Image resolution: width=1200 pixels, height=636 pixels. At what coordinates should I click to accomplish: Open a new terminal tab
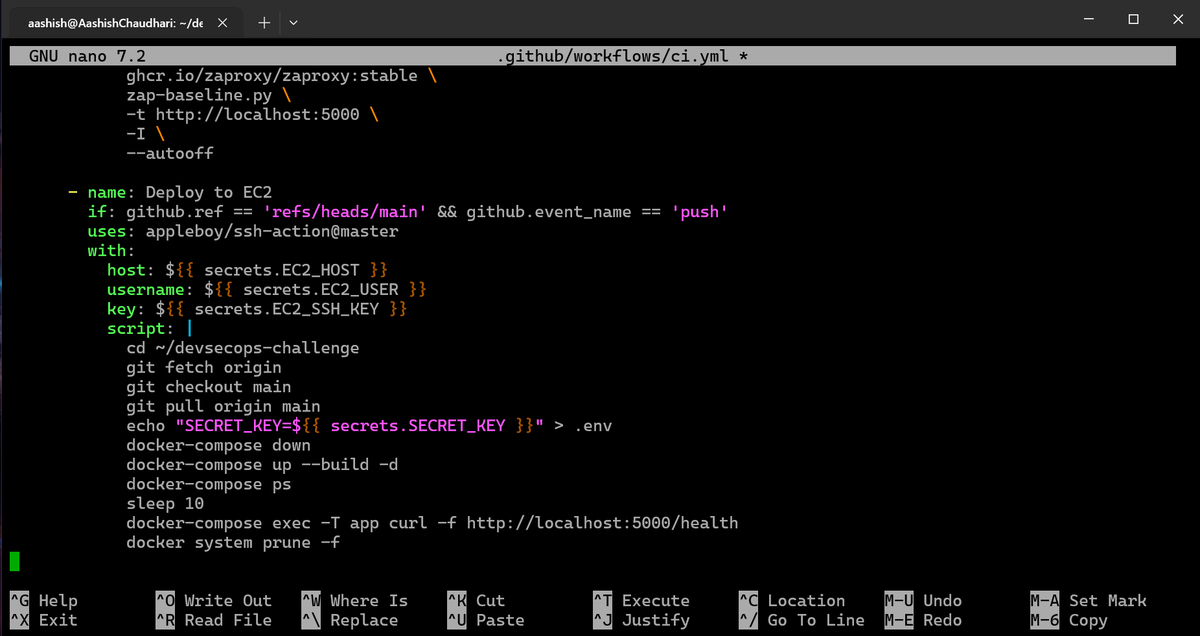[263, 21]
